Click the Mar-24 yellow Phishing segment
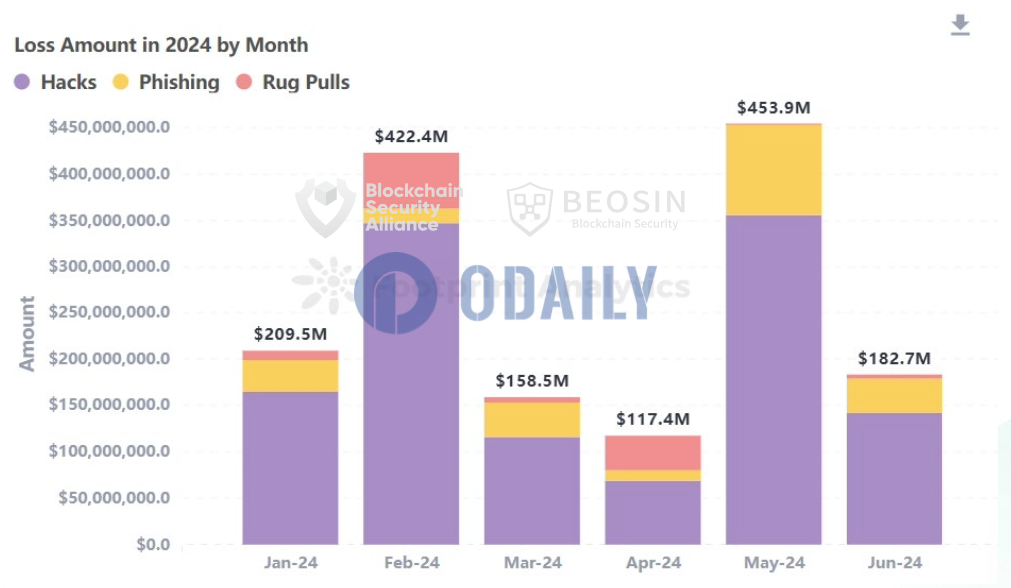 click(532, 420)
